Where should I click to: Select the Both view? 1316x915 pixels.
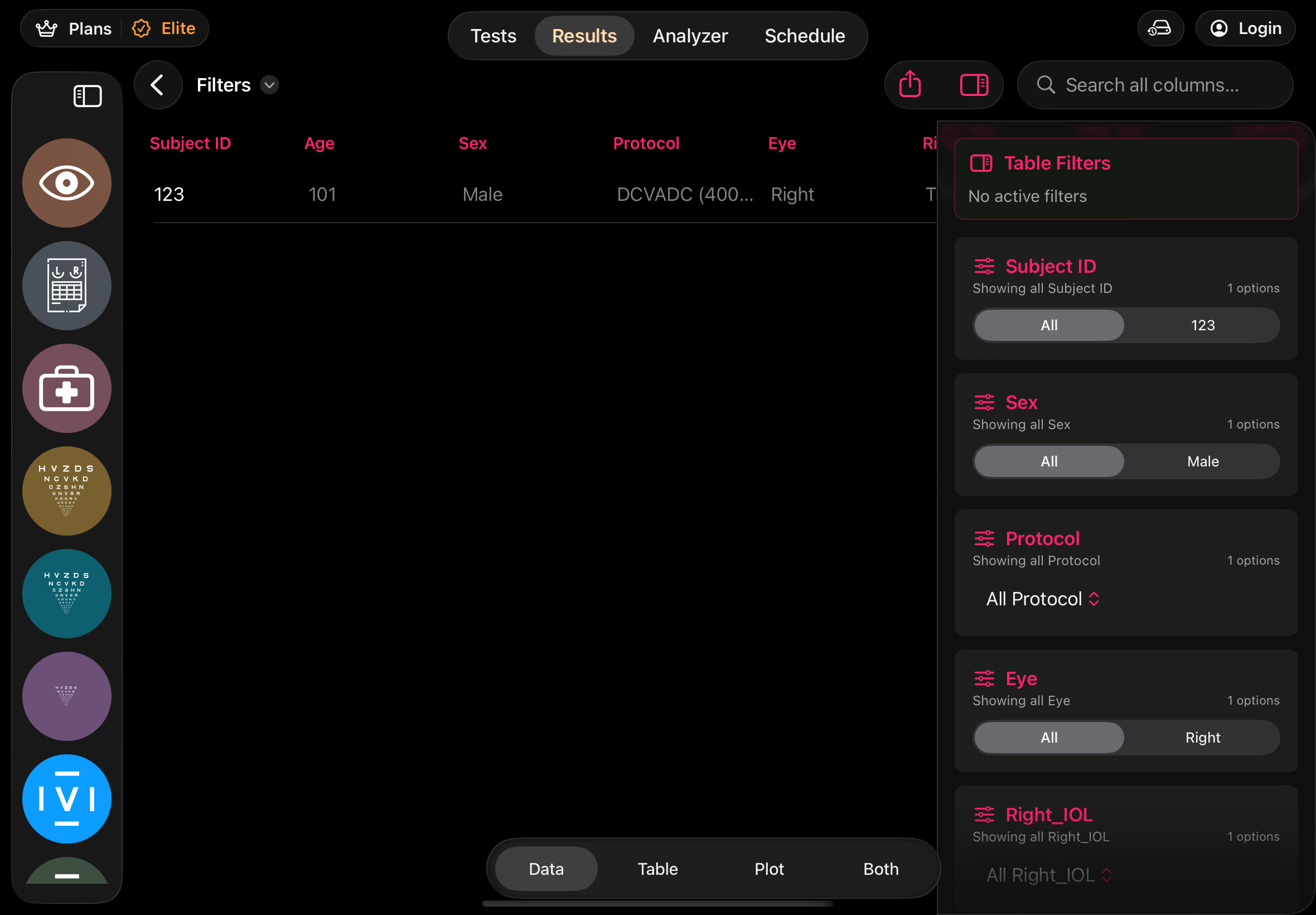click(x=880, y=869)
